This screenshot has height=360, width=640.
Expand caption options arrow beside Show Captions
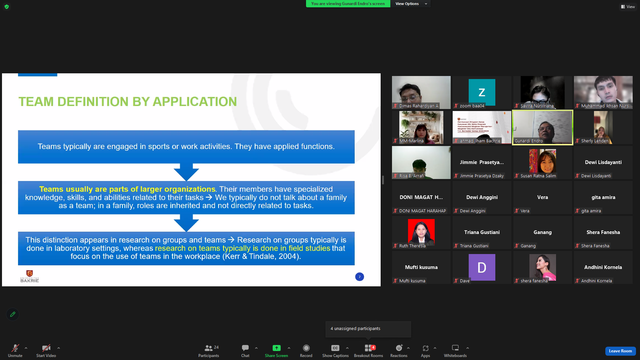347,348
